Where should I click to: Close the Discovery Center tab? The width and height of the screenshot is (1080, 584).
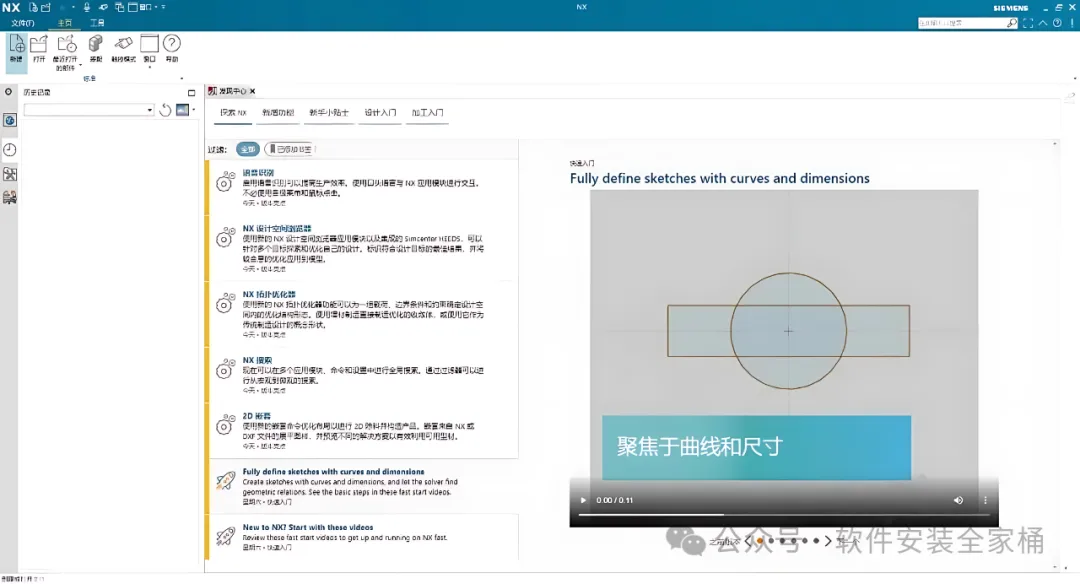click(253, 91)
